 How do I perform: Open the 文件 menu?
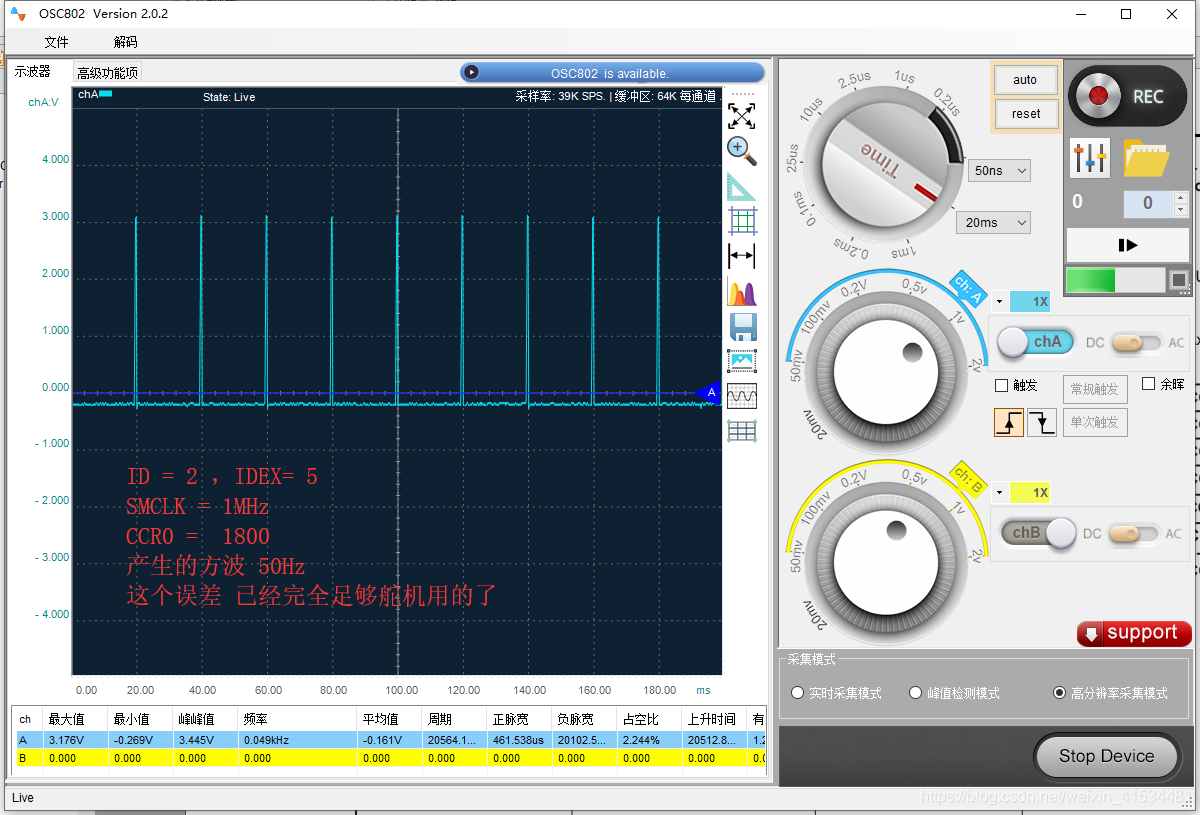(56, 42)
